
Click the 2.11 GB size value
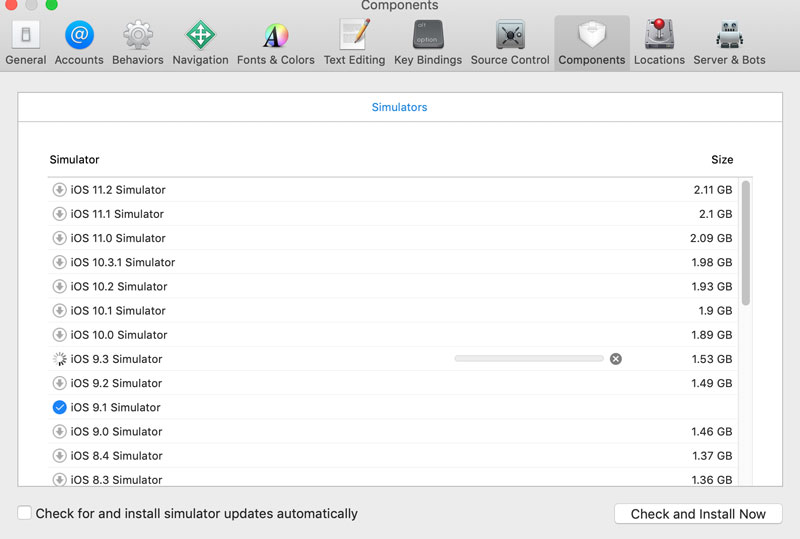[x=713, y=190]
